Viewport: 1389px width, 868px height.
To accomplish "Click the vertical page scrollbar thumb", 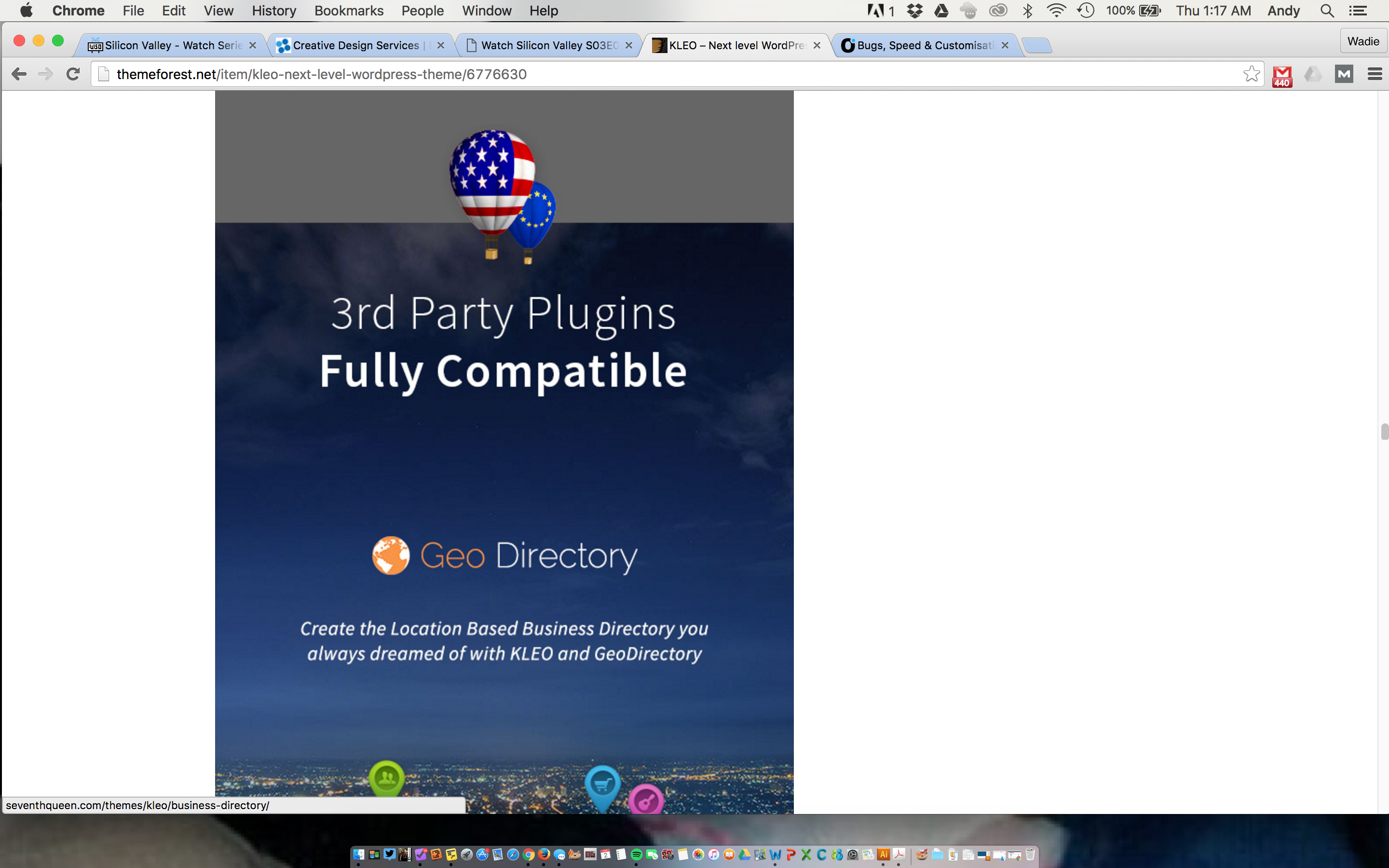I will coord(1384,431).
